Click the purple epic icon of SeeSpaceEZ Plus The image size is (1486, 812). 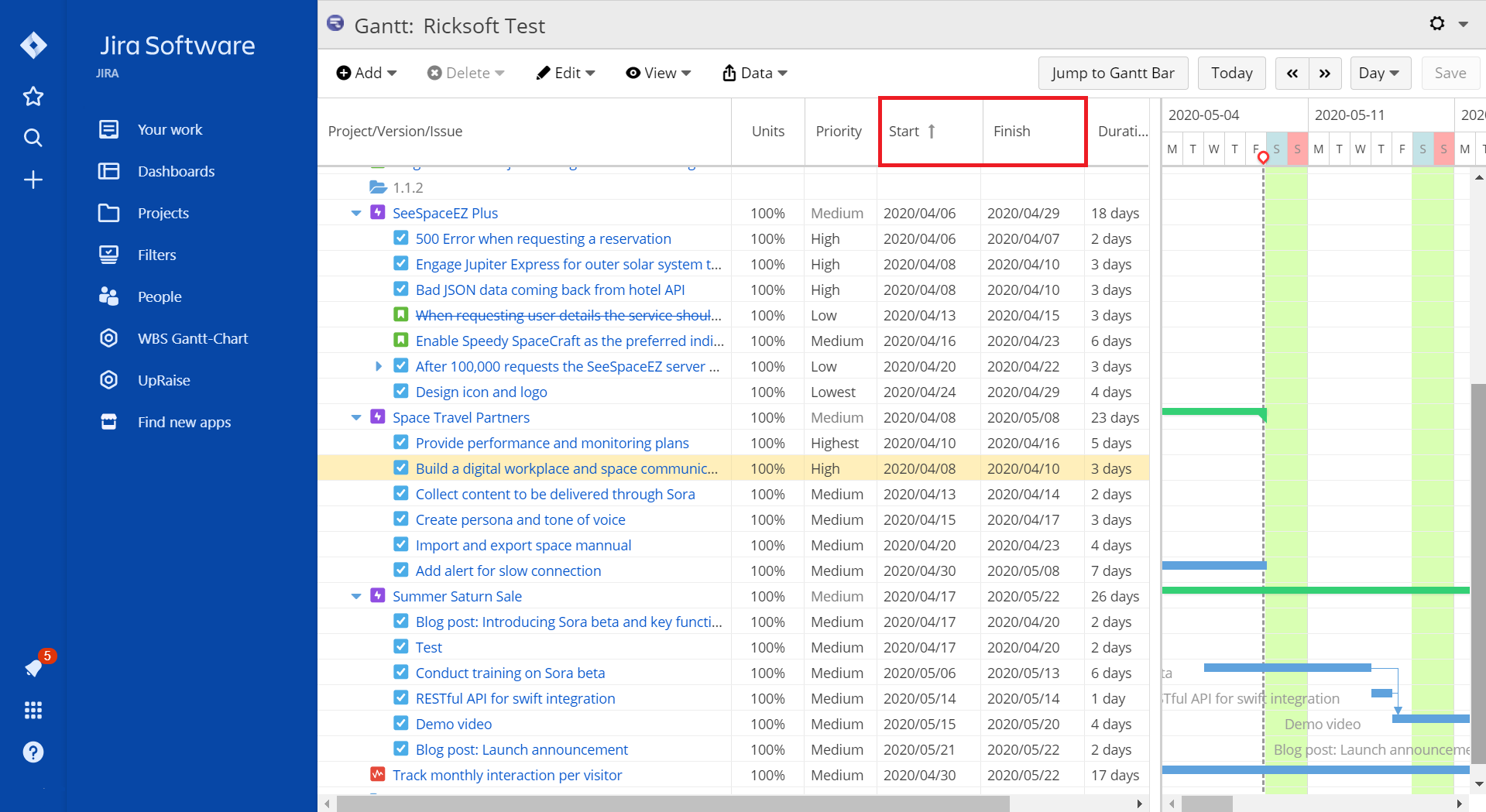(x=378, y=212)
